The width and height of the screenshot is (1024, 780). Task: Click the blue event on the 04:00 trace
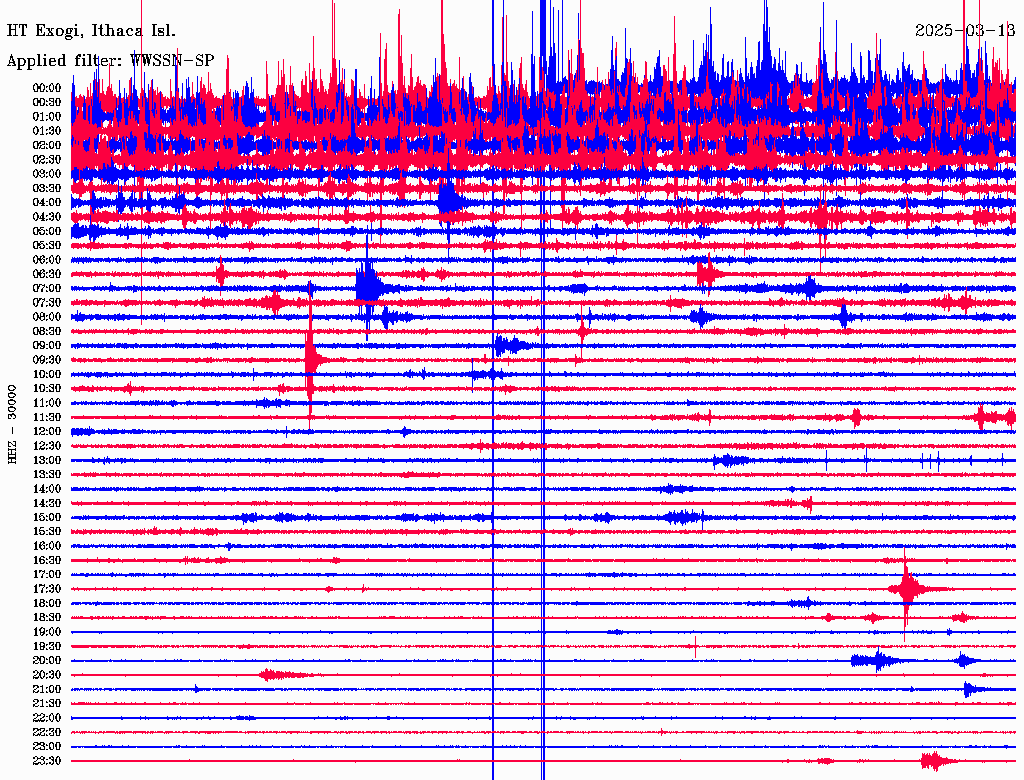pyautogui.click(x=449, y=202)
